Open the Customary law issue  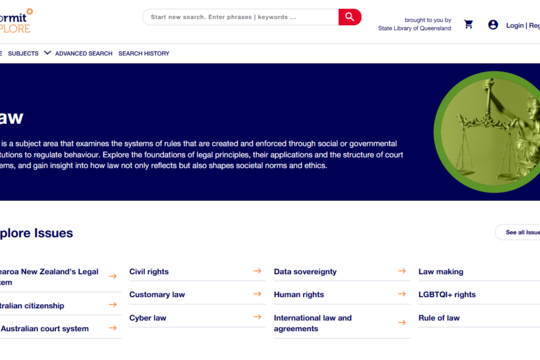[157, 295]
